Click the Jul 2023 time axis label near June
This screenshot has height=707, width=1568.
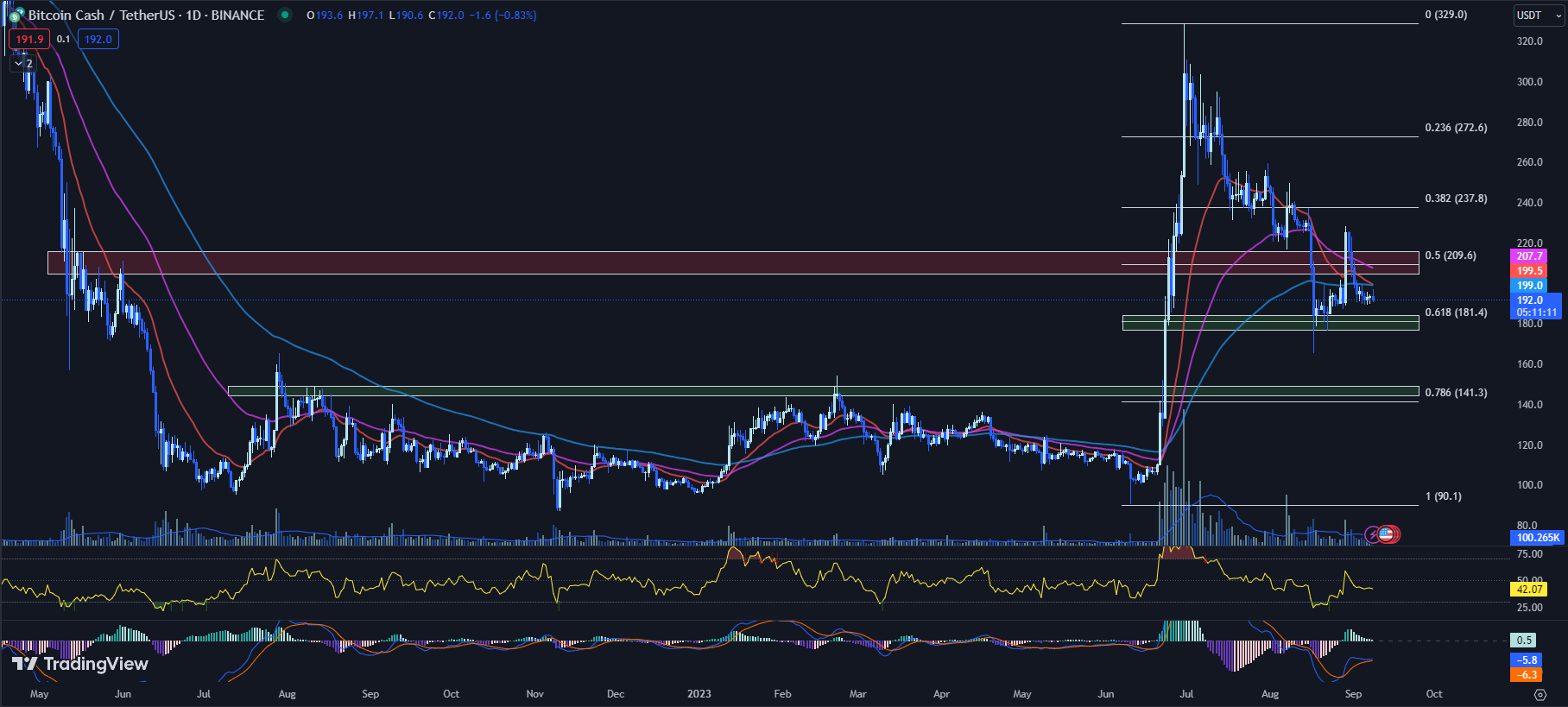tap(1186, 694)
